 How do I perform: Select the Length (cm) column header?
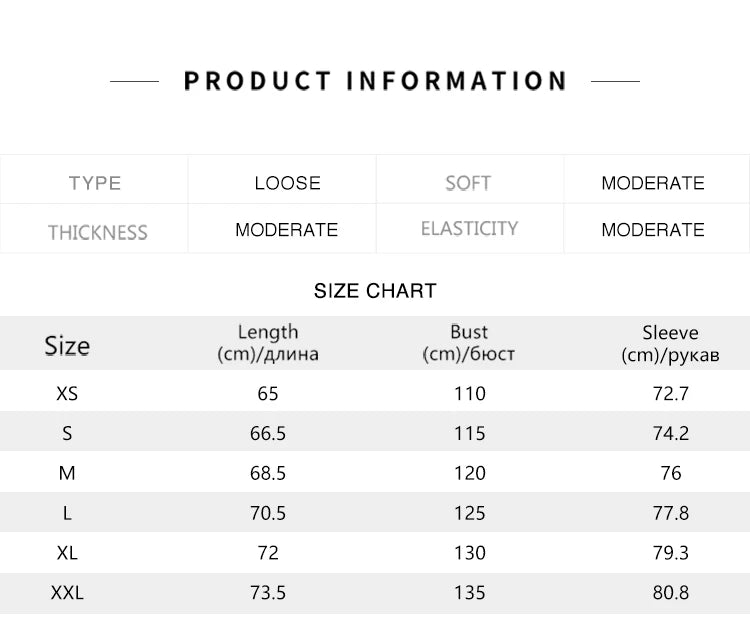click(x=268, y=343)
